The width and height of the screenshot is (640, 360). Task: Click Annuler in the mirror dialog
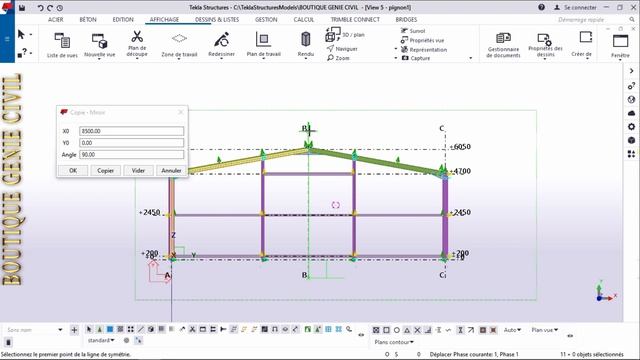[171, 171]
